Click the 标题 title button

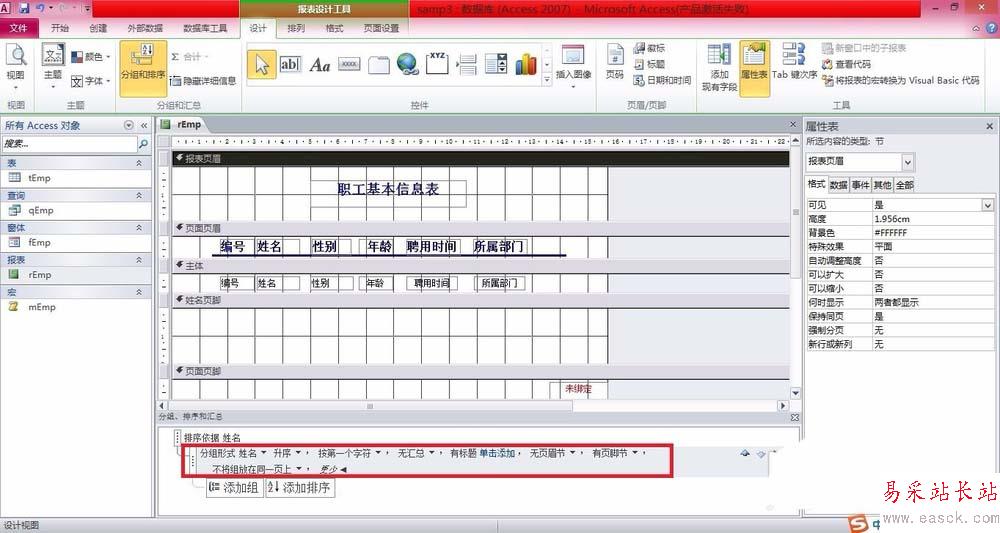[x=649, y=64]
